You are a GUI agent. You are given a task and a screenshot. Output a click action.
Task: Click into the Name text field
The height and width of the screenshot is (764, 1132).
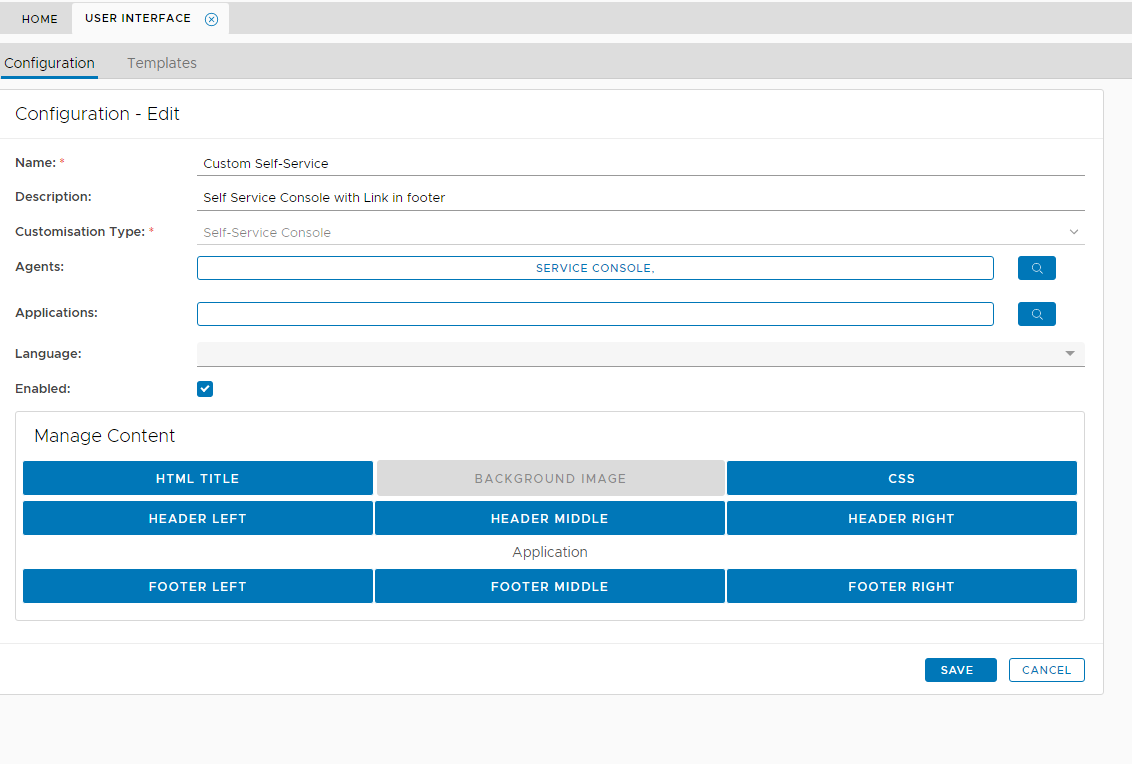click(640, 163)
